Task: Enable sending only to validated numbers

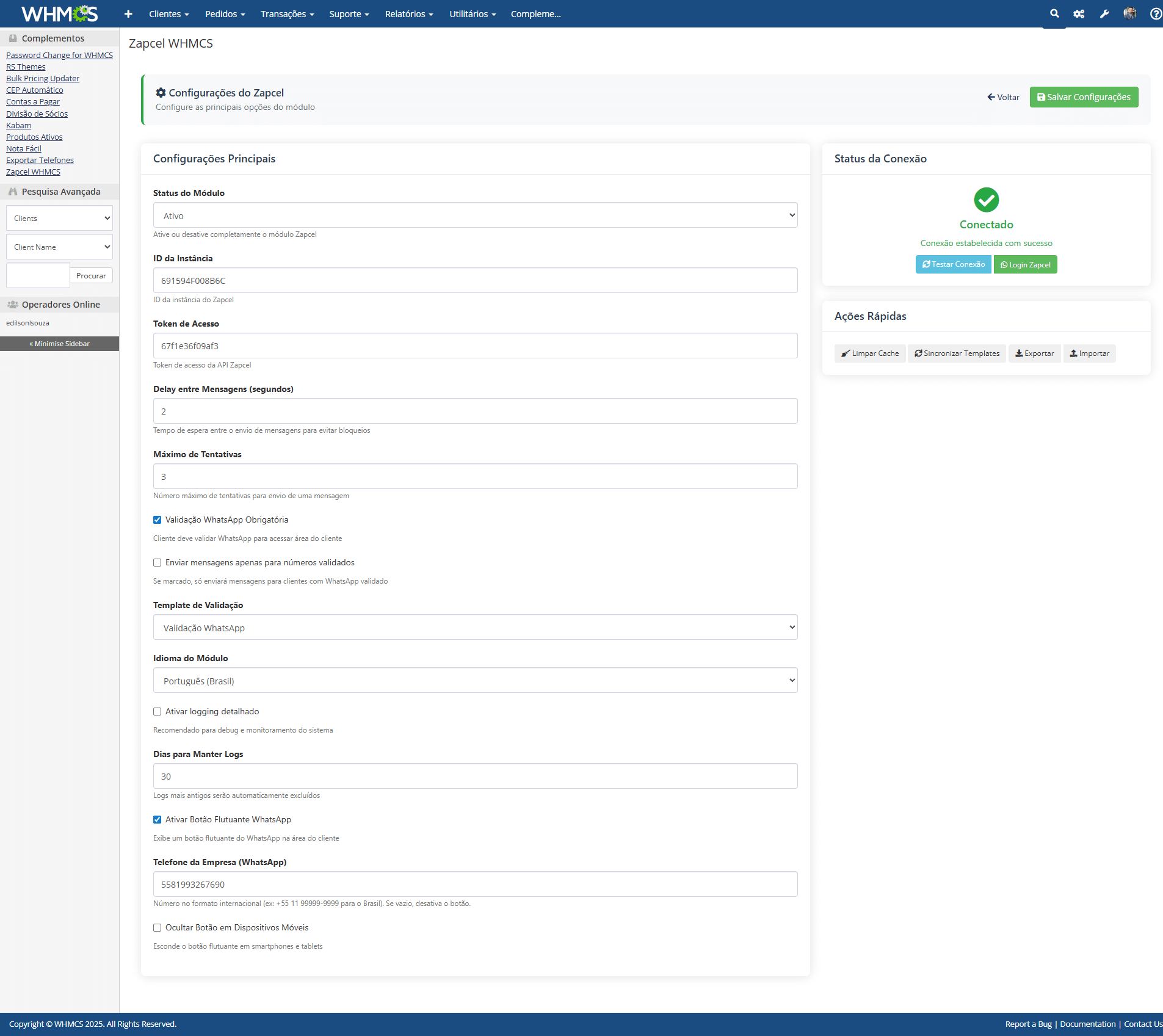Action: click(158, 563)
